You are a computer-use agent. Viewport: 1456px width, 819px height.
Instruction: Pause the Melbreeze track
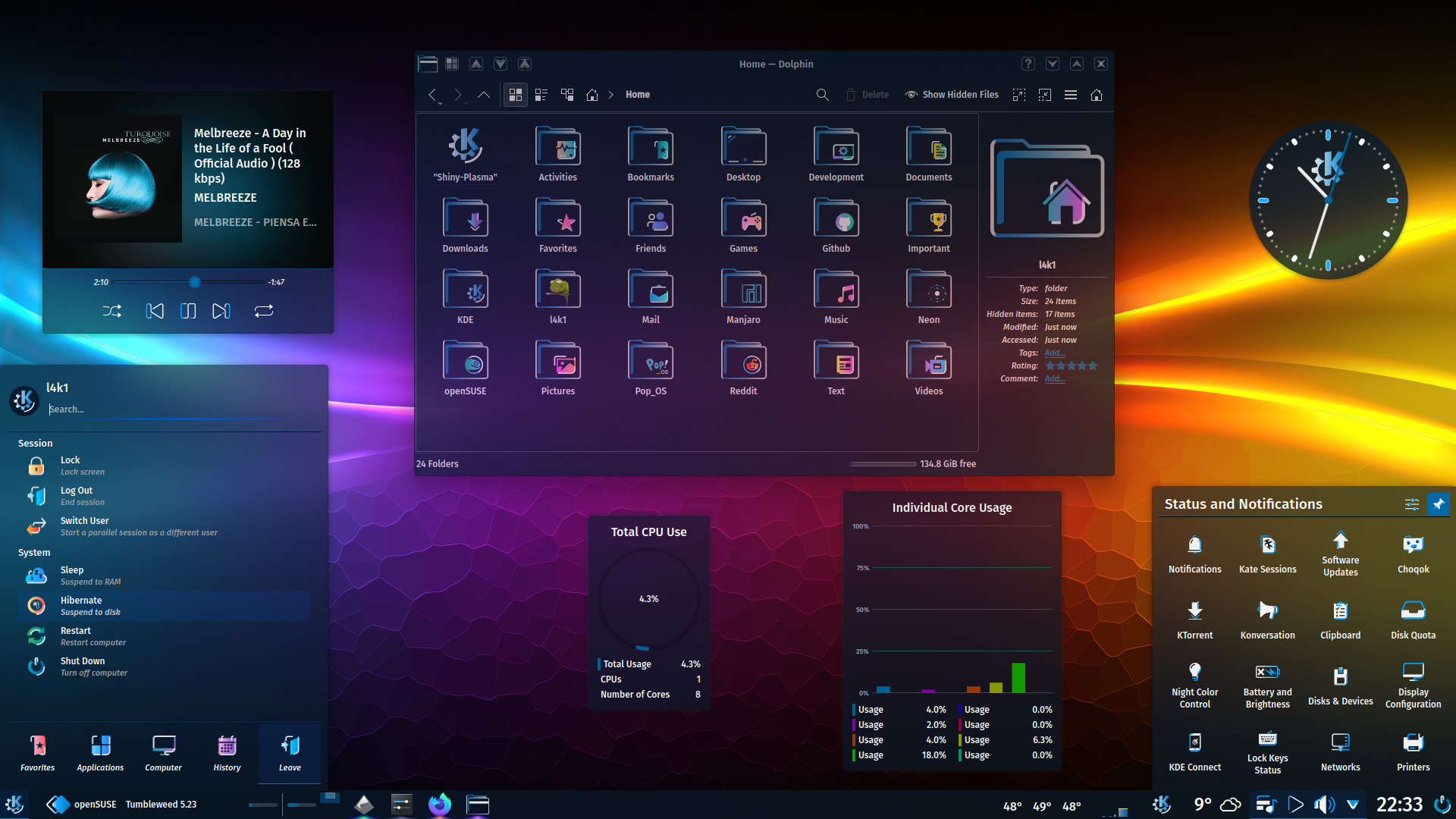point(188,311)
